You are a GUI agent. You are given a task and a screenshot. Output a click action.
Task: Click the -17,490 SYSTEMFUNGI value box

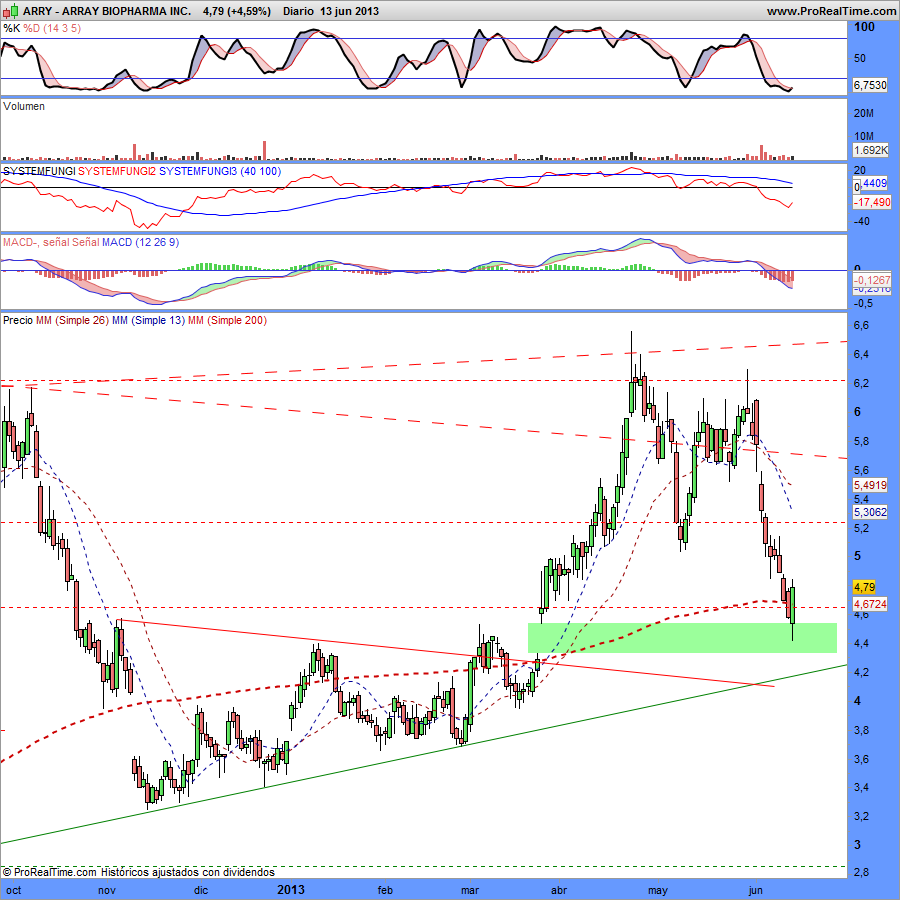[x=872, y=202]
